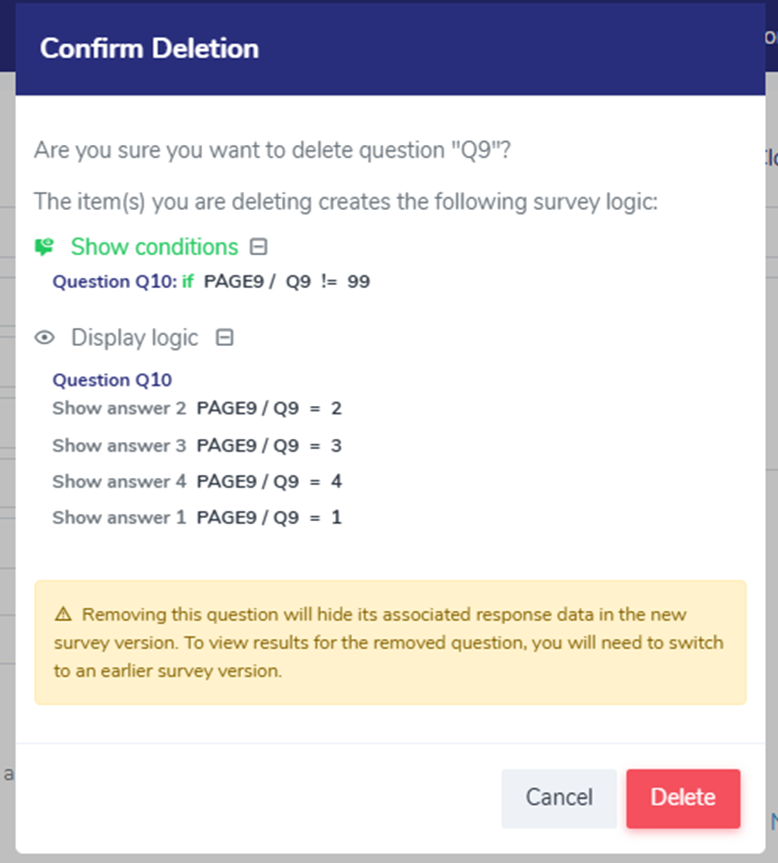Image resolution: width=778 pixels, height=863 pixels.
Task: Collapse the Show conditions section
Action: pos(259,247)
